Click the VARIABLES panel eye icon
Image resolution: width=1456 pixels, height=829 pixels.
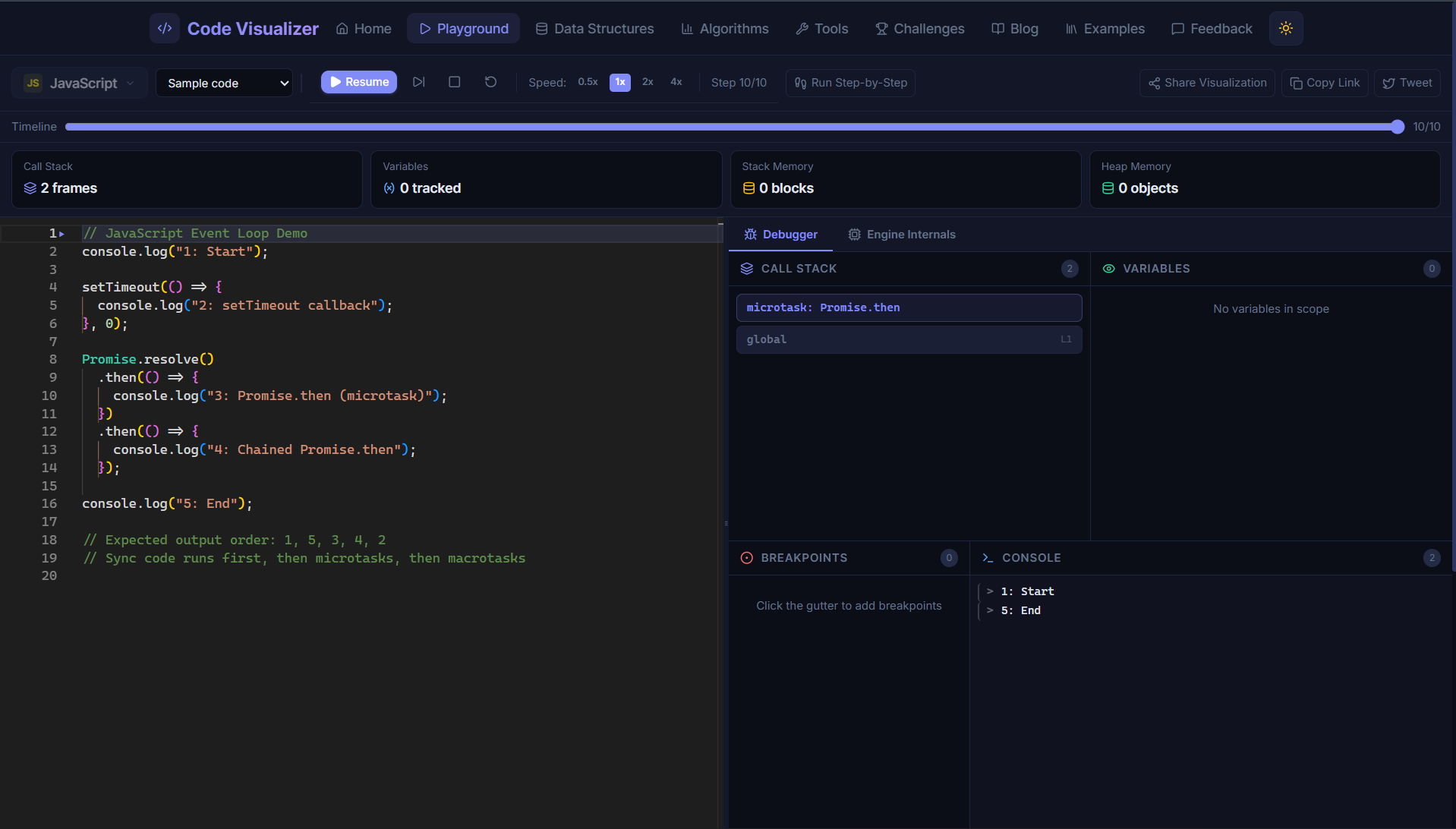tap(1109, 269)
